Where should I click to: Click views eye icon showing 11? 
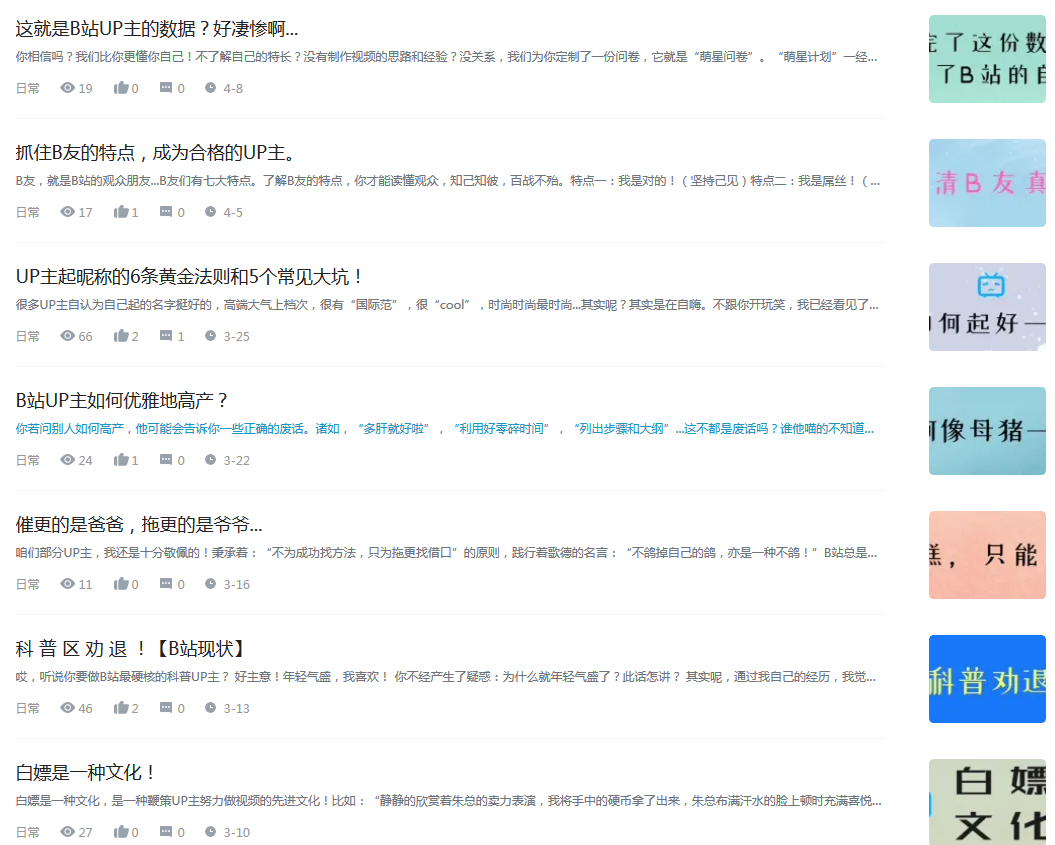(67, 583)
